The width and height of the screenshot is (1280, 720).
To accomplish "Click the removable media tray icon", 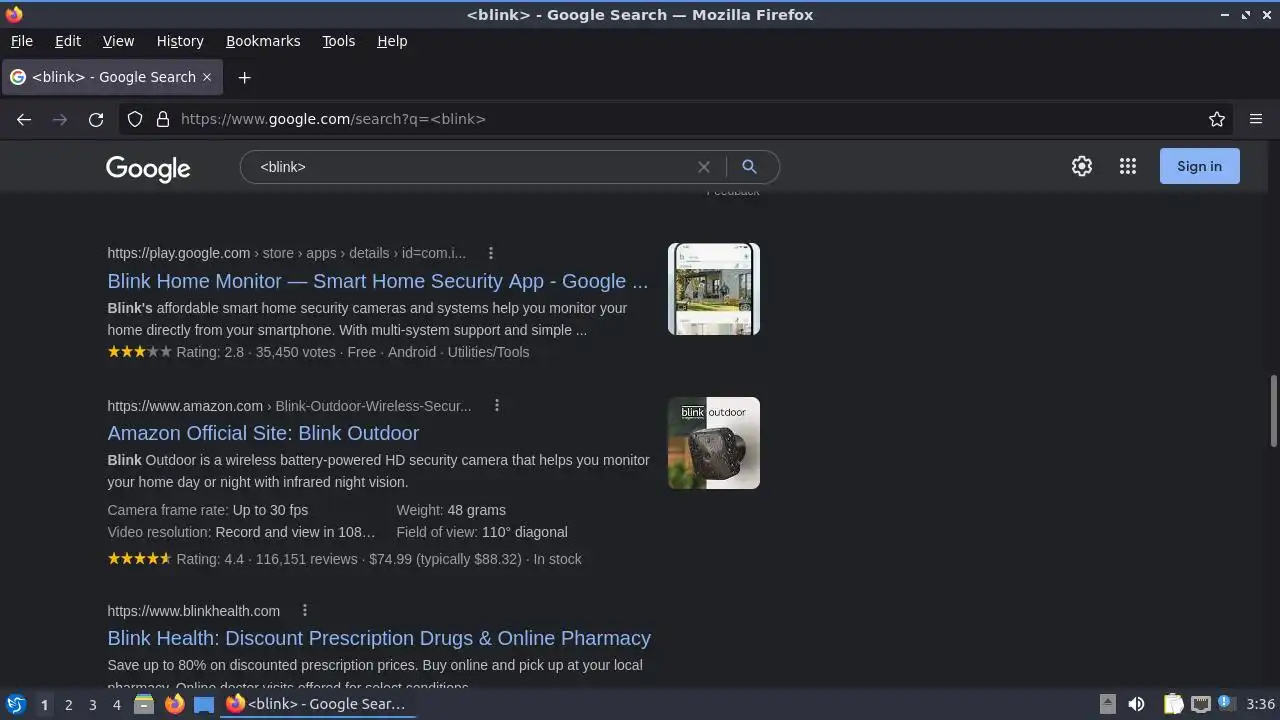I will 1108,704.
